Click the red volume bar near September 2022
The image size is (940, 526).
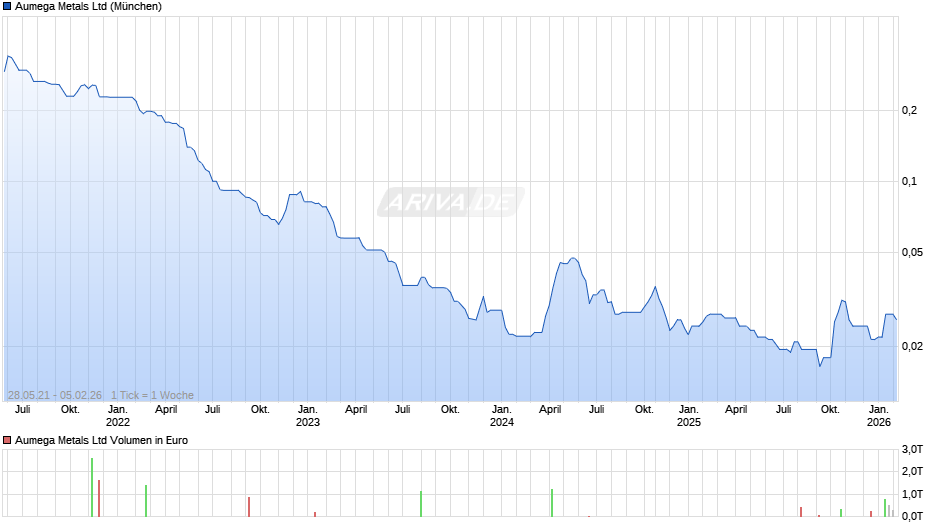(x=249, y=507)
